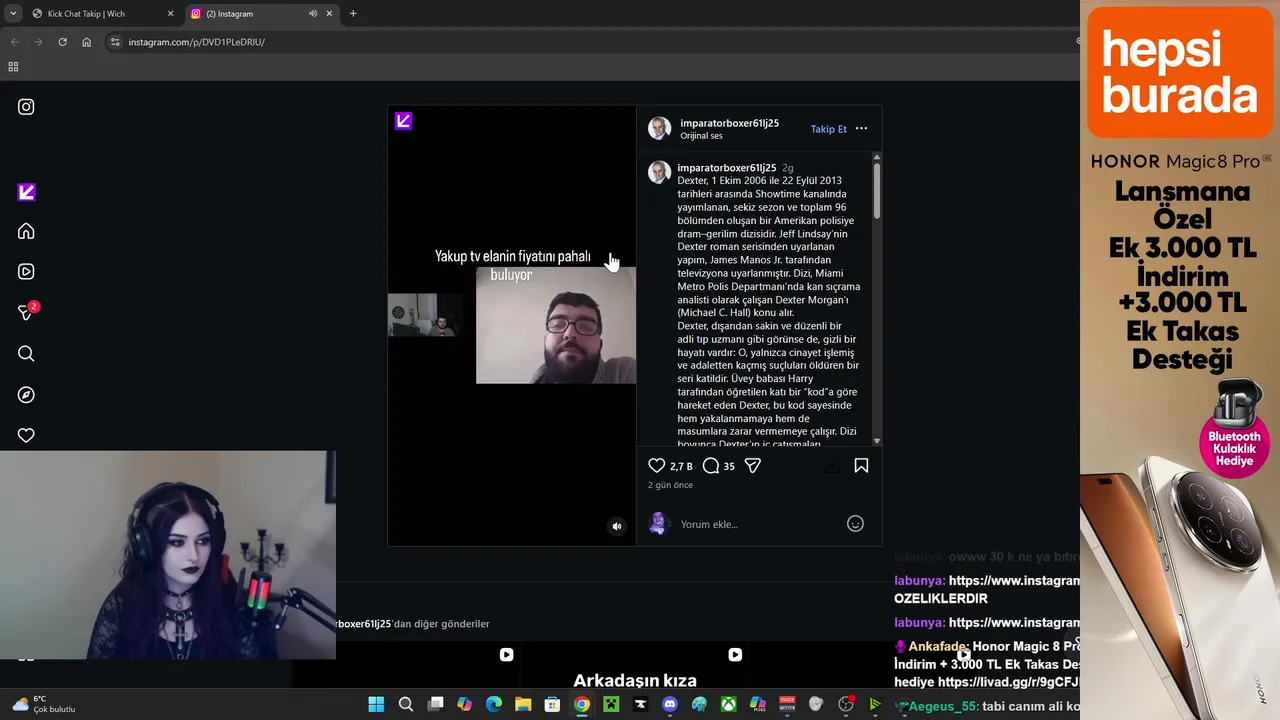Open File Explorer from taskbar
Screen dimensions: 1280x720
tap(523, 704)
